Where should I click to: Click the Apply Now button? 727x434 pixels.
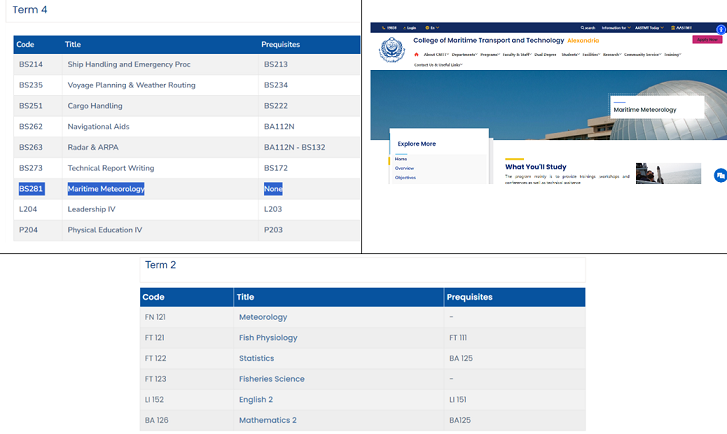pos(706,39)
